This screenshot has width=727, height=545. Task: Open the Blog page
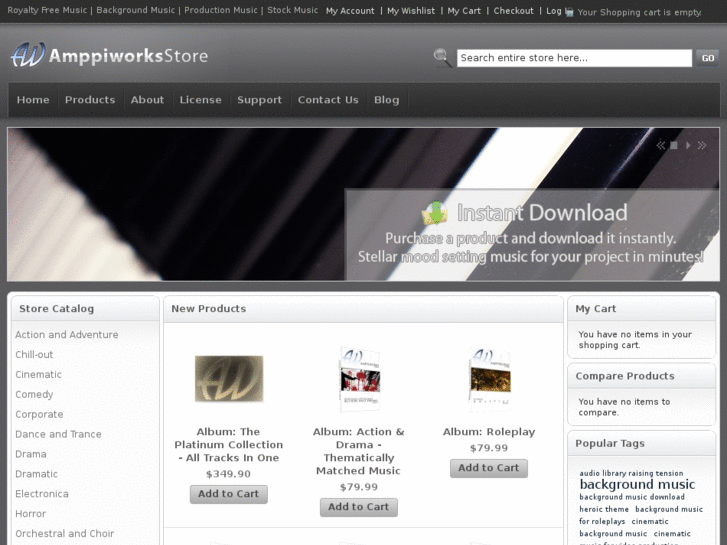pos(387,100)
